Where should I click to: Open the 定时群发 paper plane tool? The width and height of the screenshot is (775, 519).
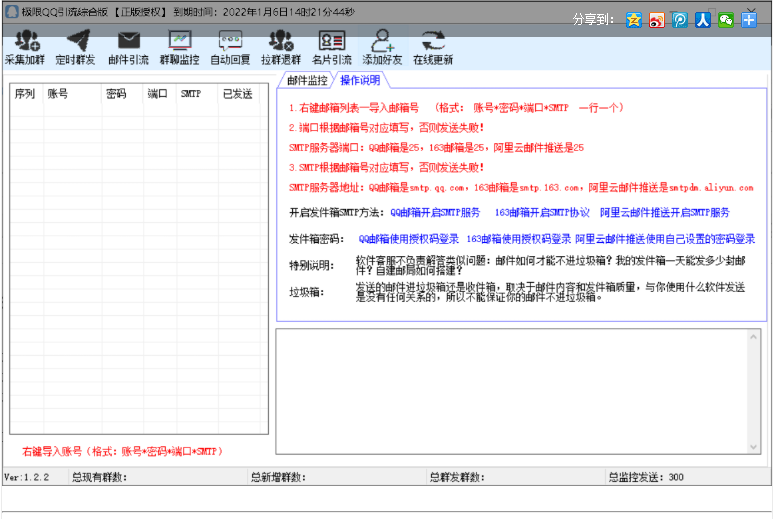click(76, 47)
